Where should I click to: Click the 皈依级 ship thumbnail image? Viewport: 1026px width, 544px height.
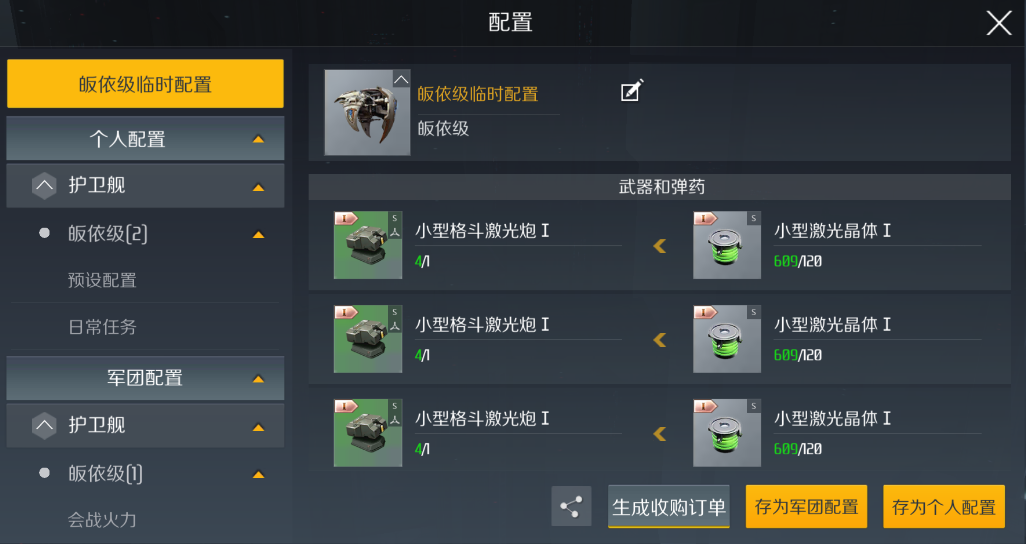tap(367, 113)
